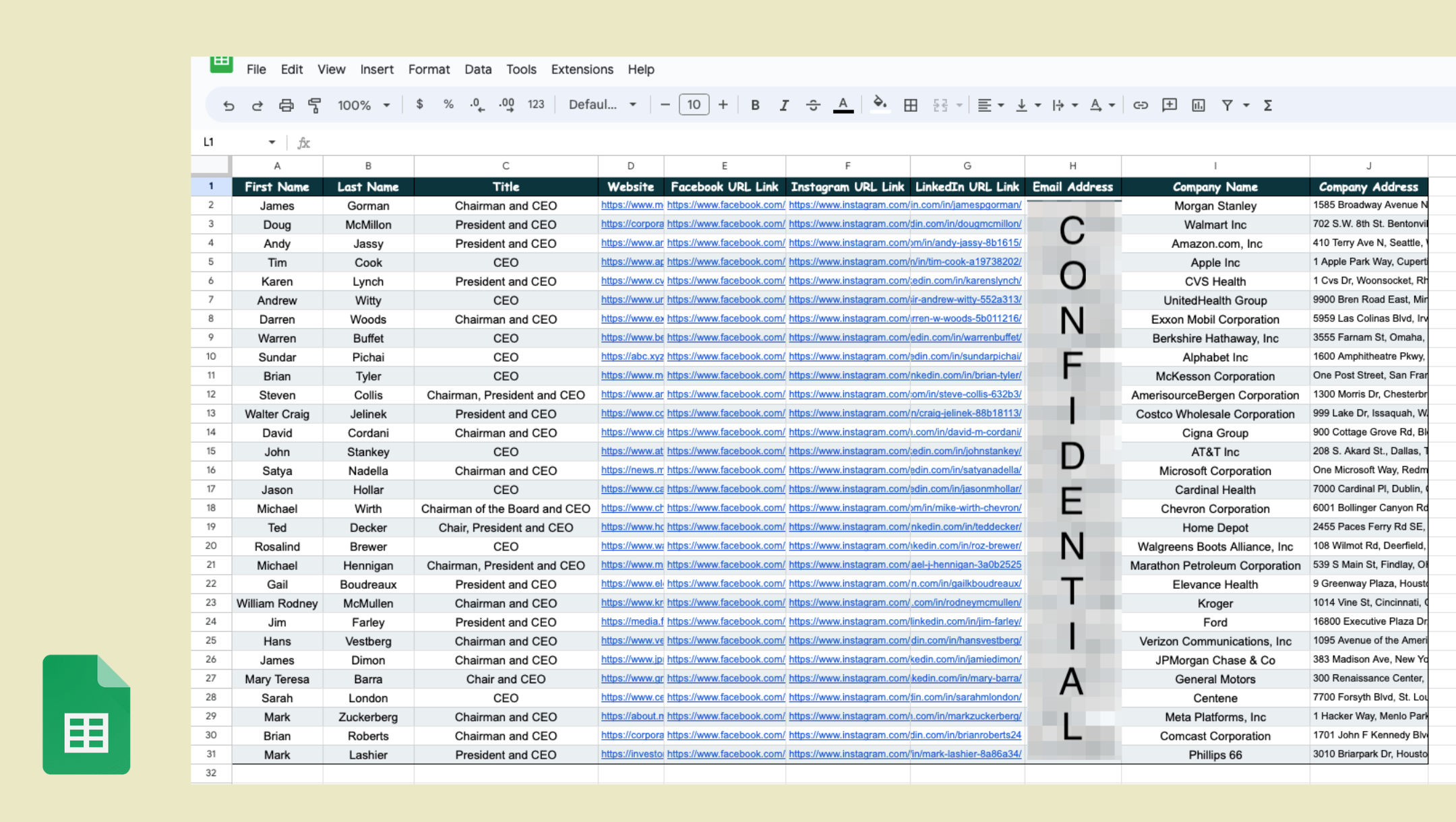Open the Format menu

coord(429,69)
